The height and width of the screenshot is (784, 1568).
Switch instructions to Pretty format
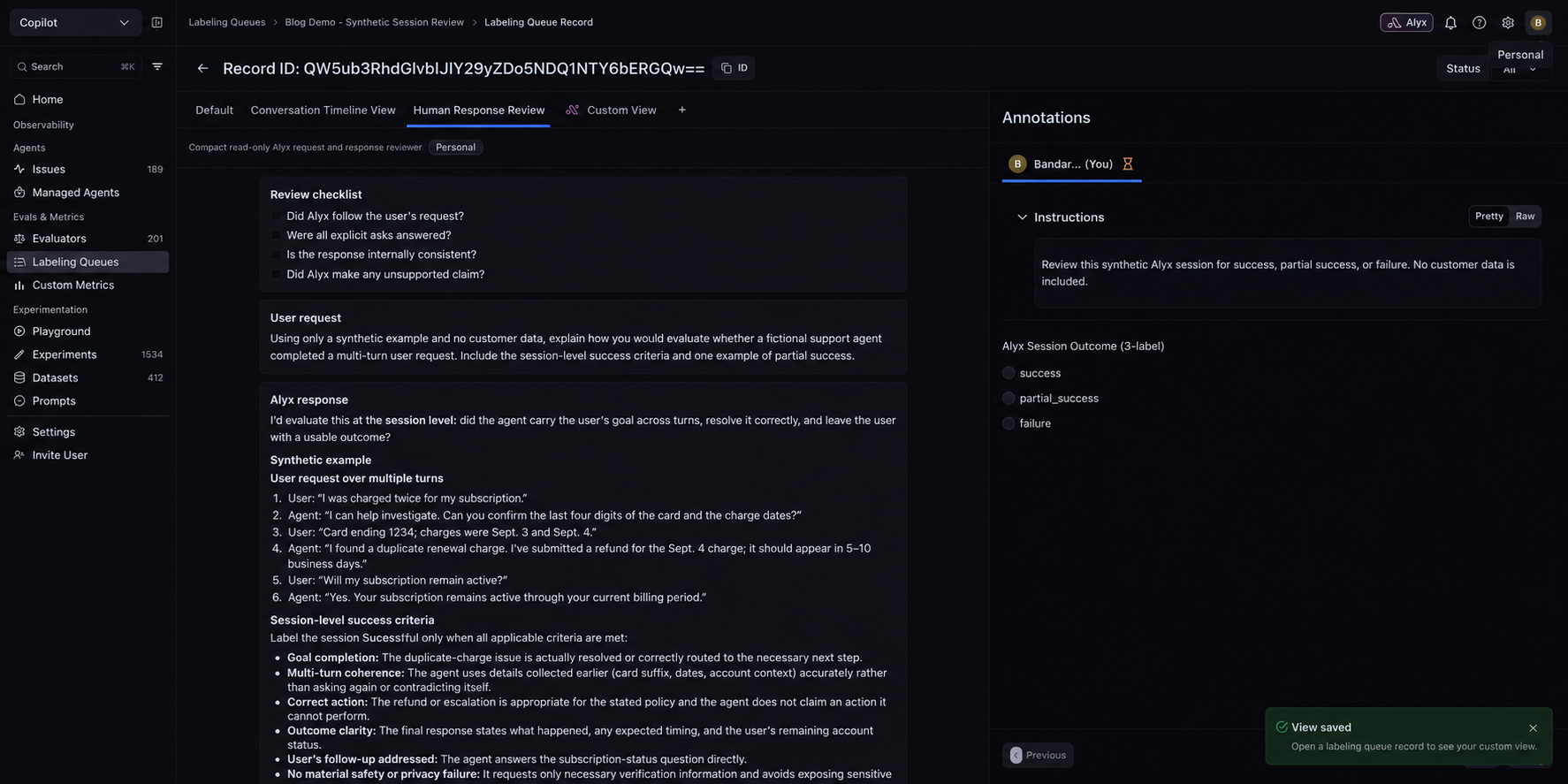click(1489, 217)
